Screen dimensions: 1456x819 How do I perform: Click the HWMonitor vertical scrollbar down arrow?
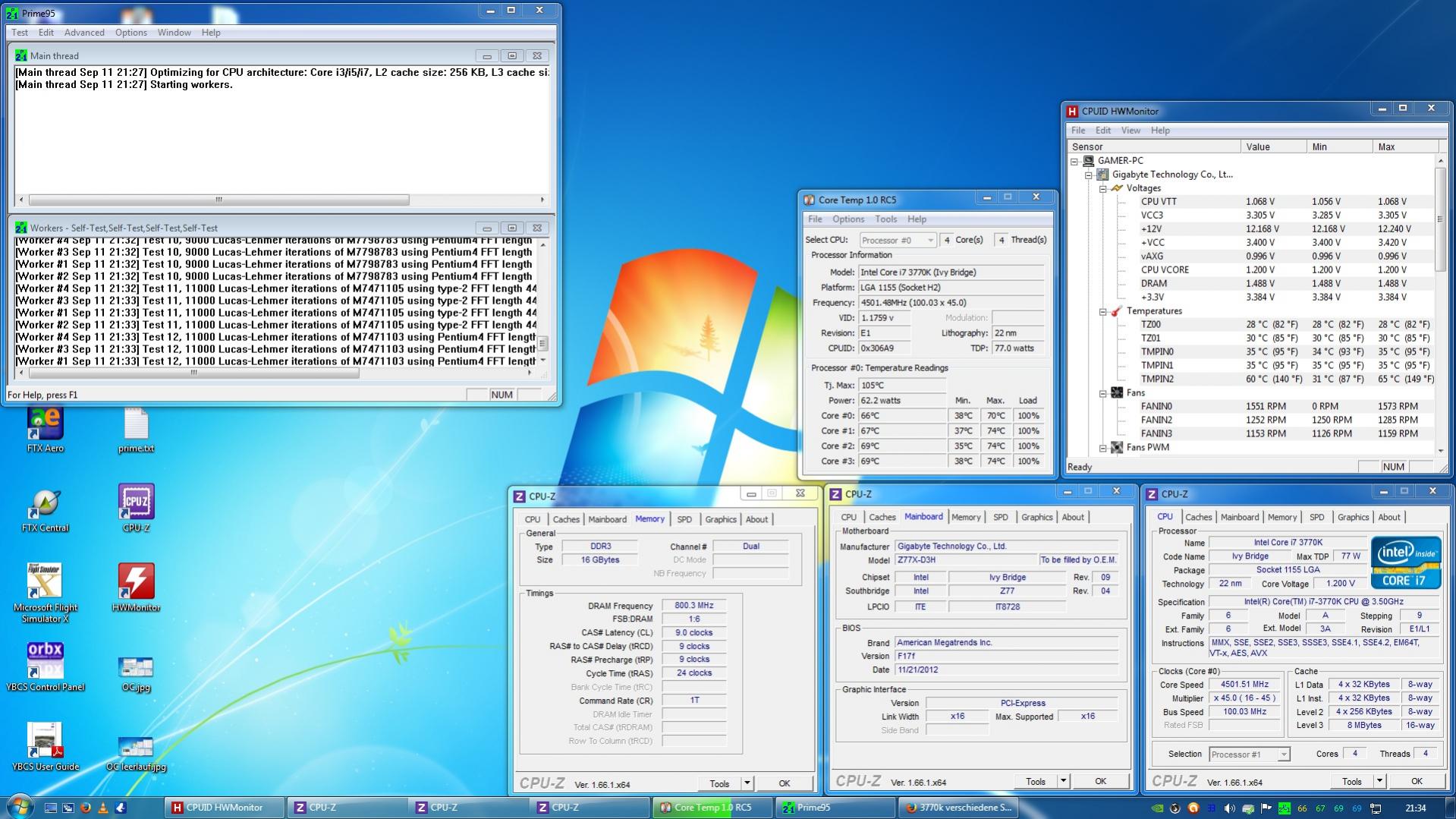point(1440,449)
